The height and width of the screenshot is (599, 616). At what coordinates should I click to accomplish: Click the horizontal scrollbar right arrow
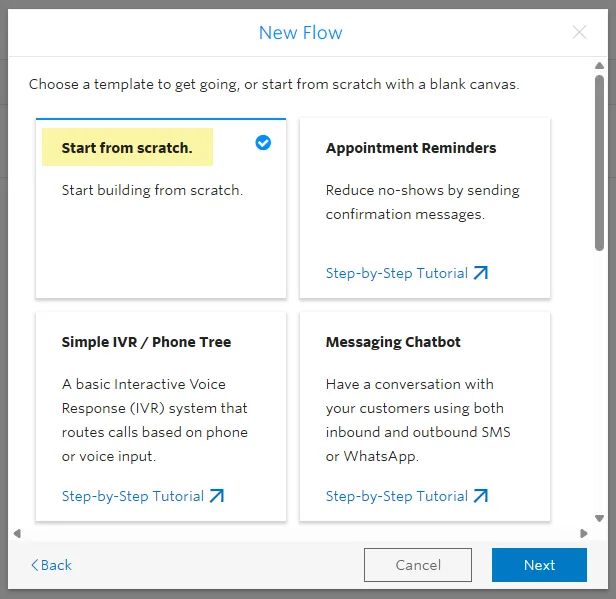coord(584,533)
